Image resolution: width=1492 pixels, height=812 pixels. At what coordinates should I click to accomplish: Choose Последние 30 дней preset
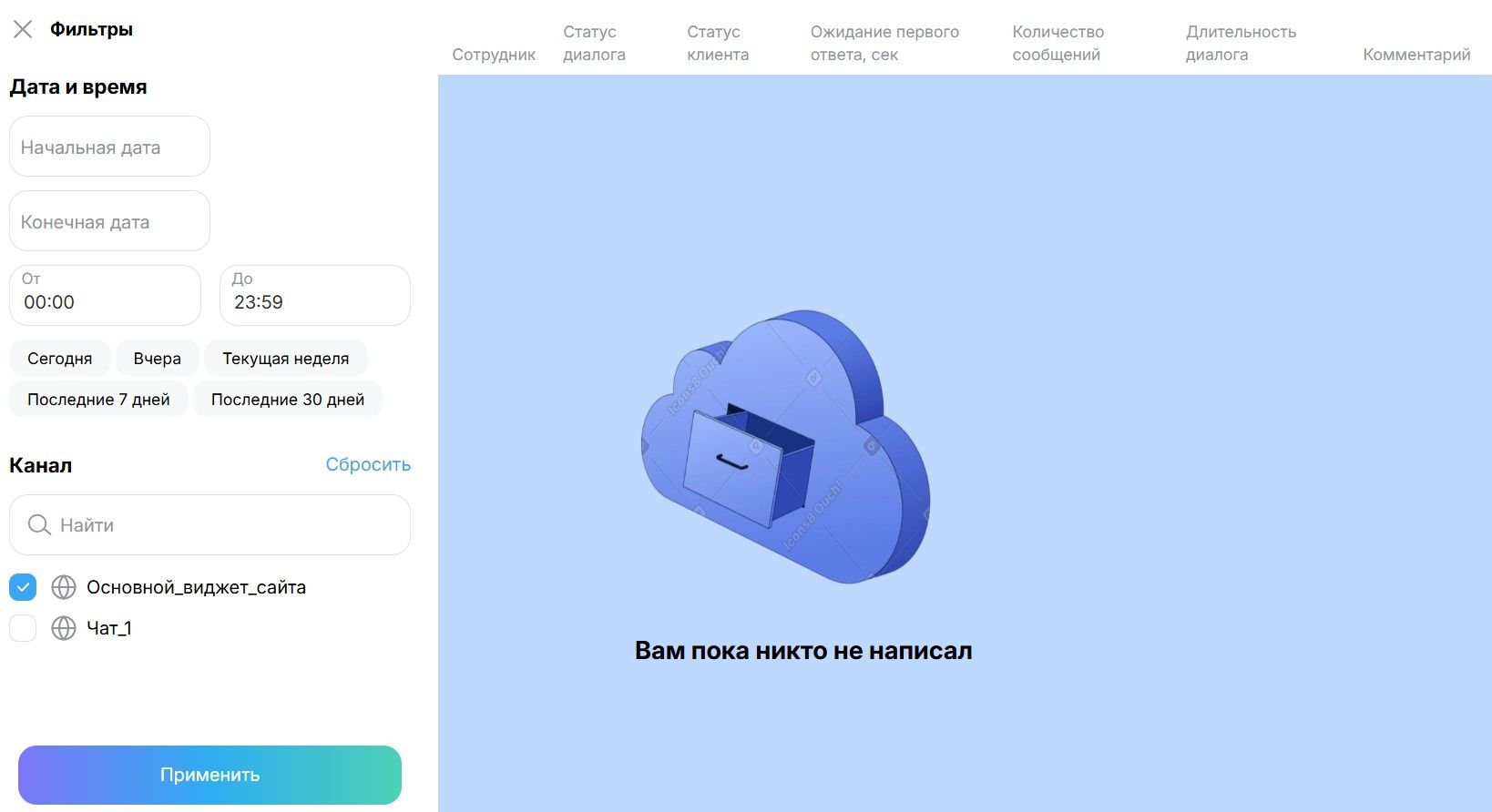pos(288,400)
